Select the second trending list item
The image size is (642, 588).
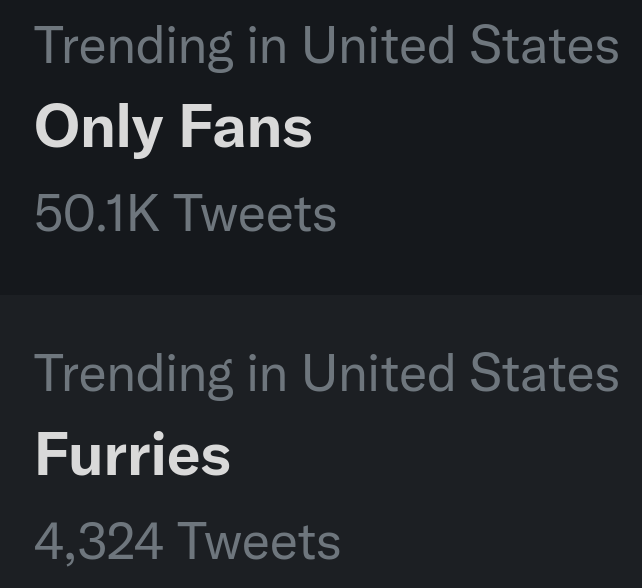pyautogui.click(x=320, y=450)
